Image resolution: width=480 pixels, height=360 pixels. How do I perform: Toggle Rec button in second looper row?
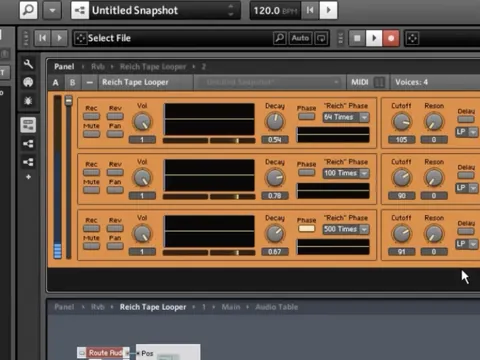91,172
